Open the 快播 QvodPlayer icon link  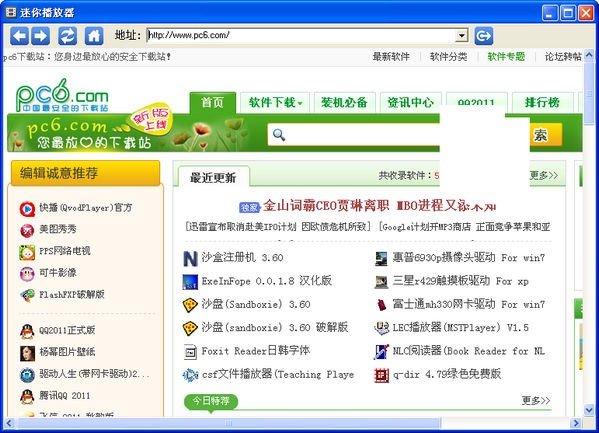pos(27,209)
